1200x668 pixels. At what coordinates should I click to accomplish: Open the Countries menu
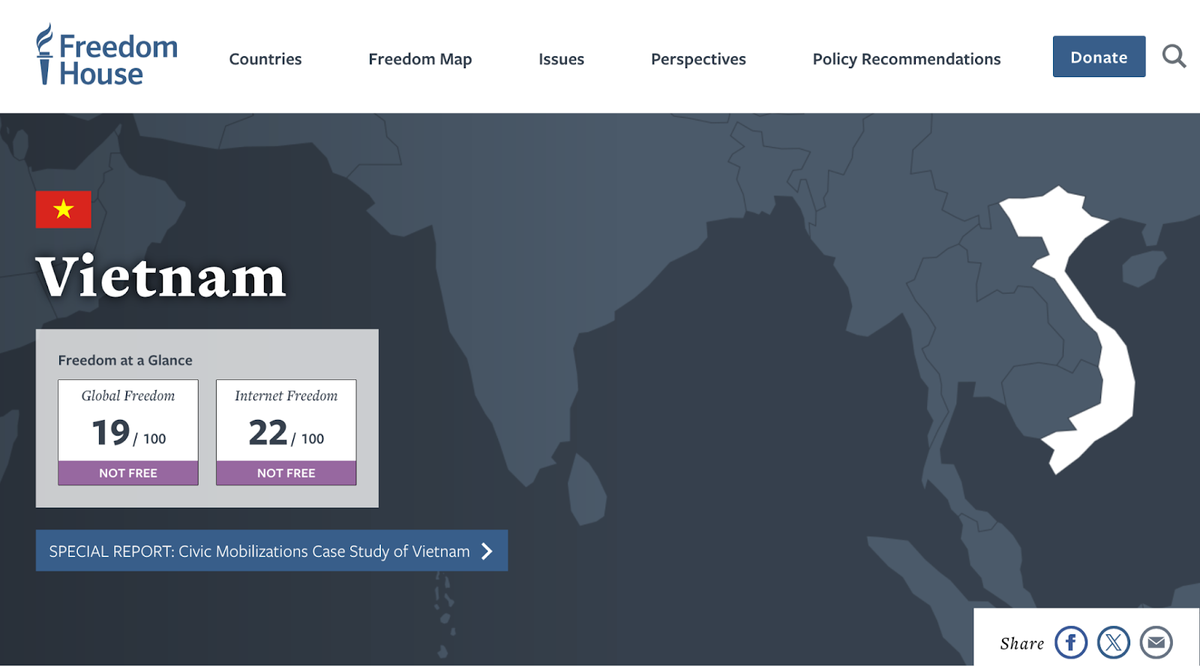point(265,59)
